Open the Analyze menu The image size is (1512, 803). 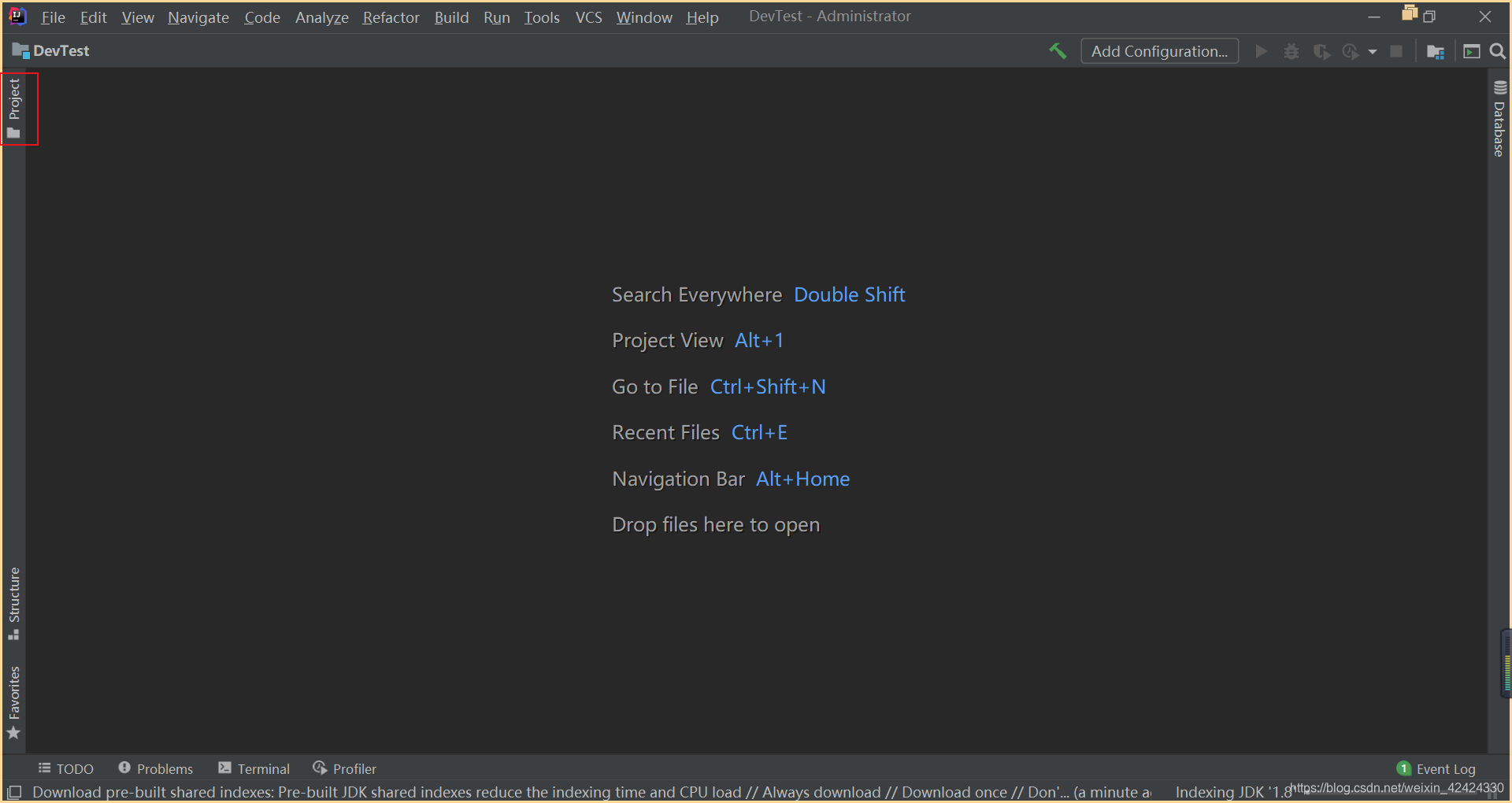[x=322, y=17]
